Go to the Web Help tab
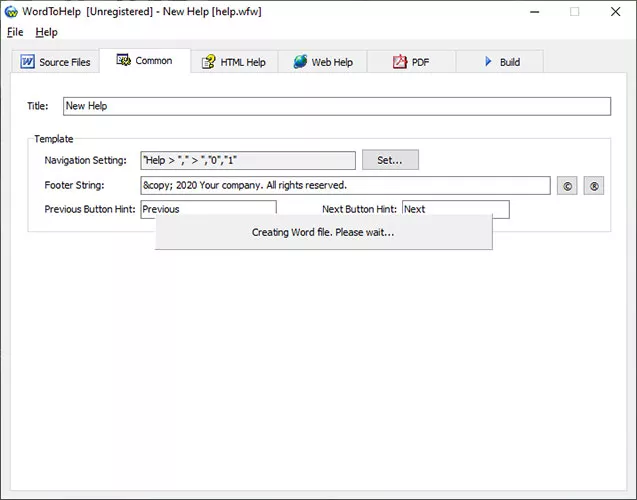Image resolution: width=637 pixels, height=500 pixels. pyautogui.click(x=323, y=62)
